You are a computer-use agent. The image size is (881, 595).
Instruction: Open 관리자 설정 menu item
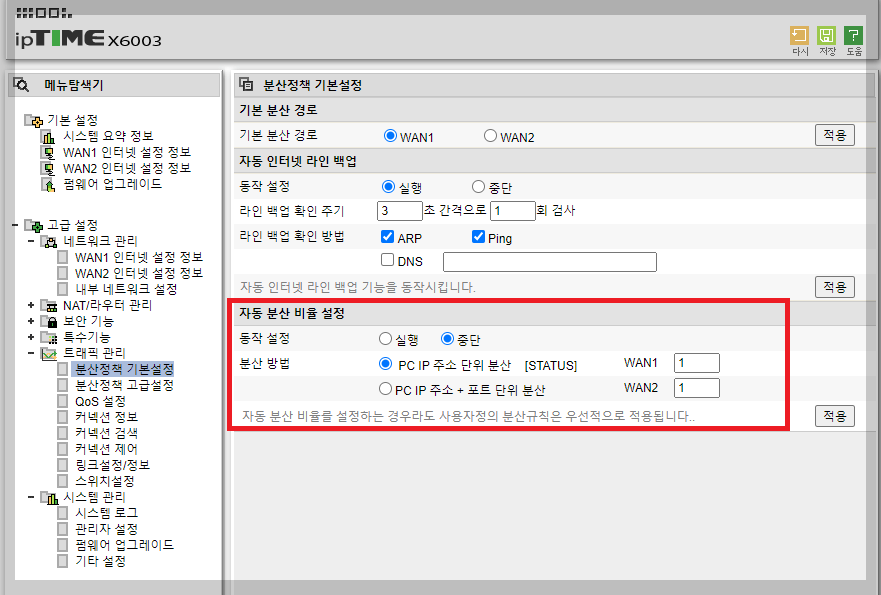pos(106,529)
